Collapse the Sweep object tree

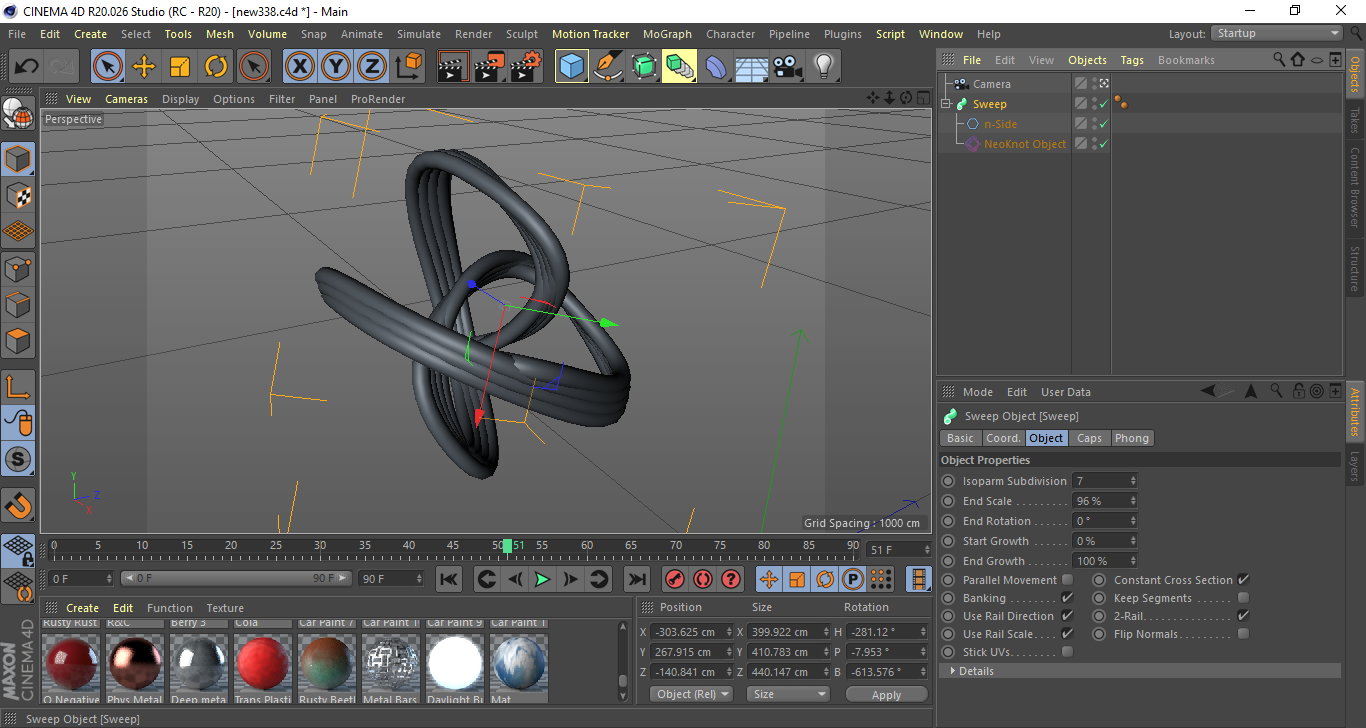946,104
